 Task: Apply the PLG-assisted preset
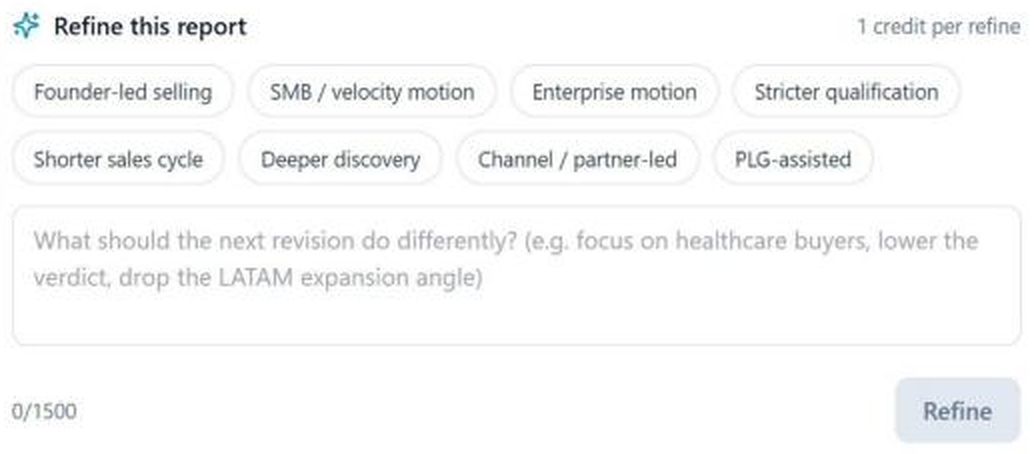(x=793, y=159)
